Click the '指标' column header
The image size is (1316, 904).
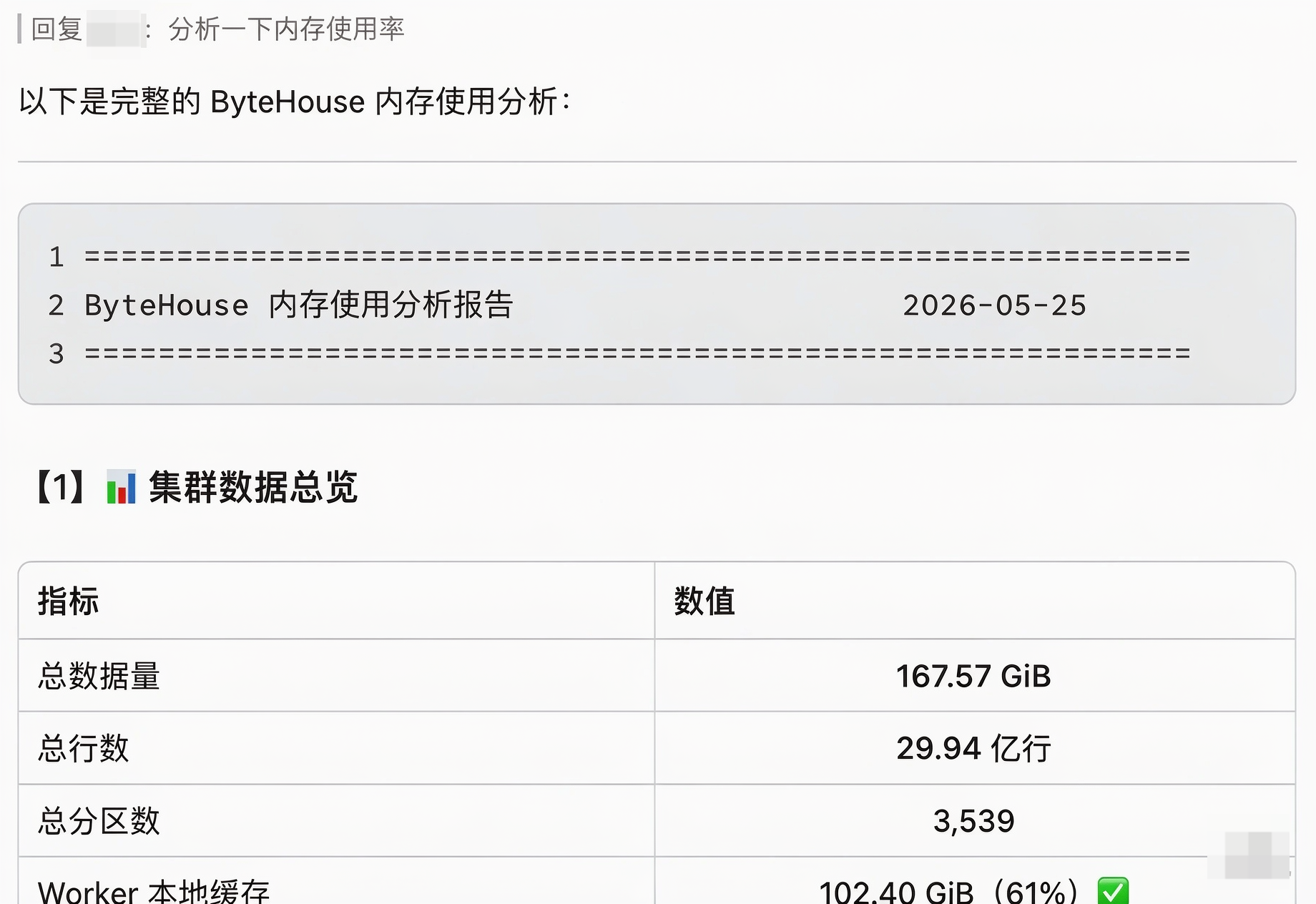tap(69, 601)
